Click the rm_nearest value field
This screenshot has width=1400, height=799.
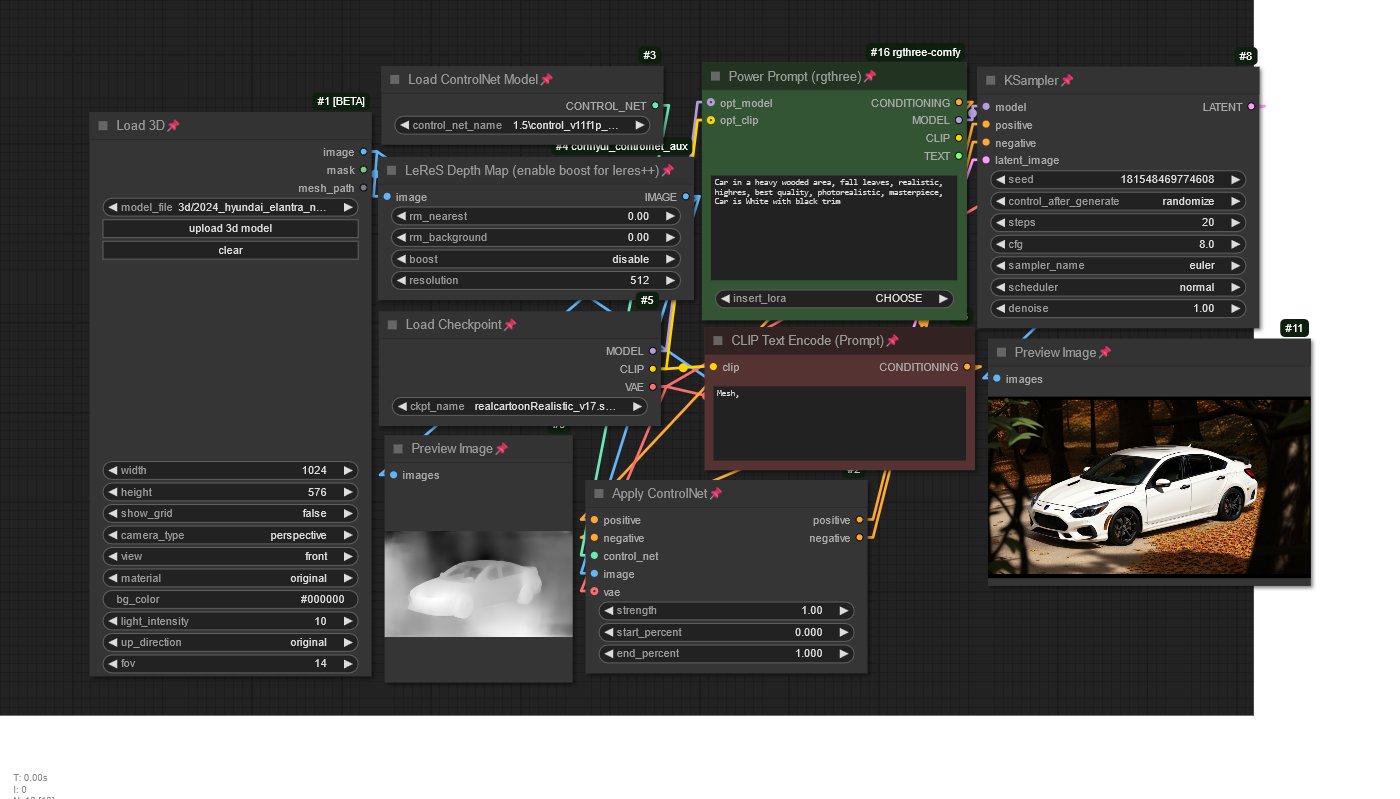536,217
